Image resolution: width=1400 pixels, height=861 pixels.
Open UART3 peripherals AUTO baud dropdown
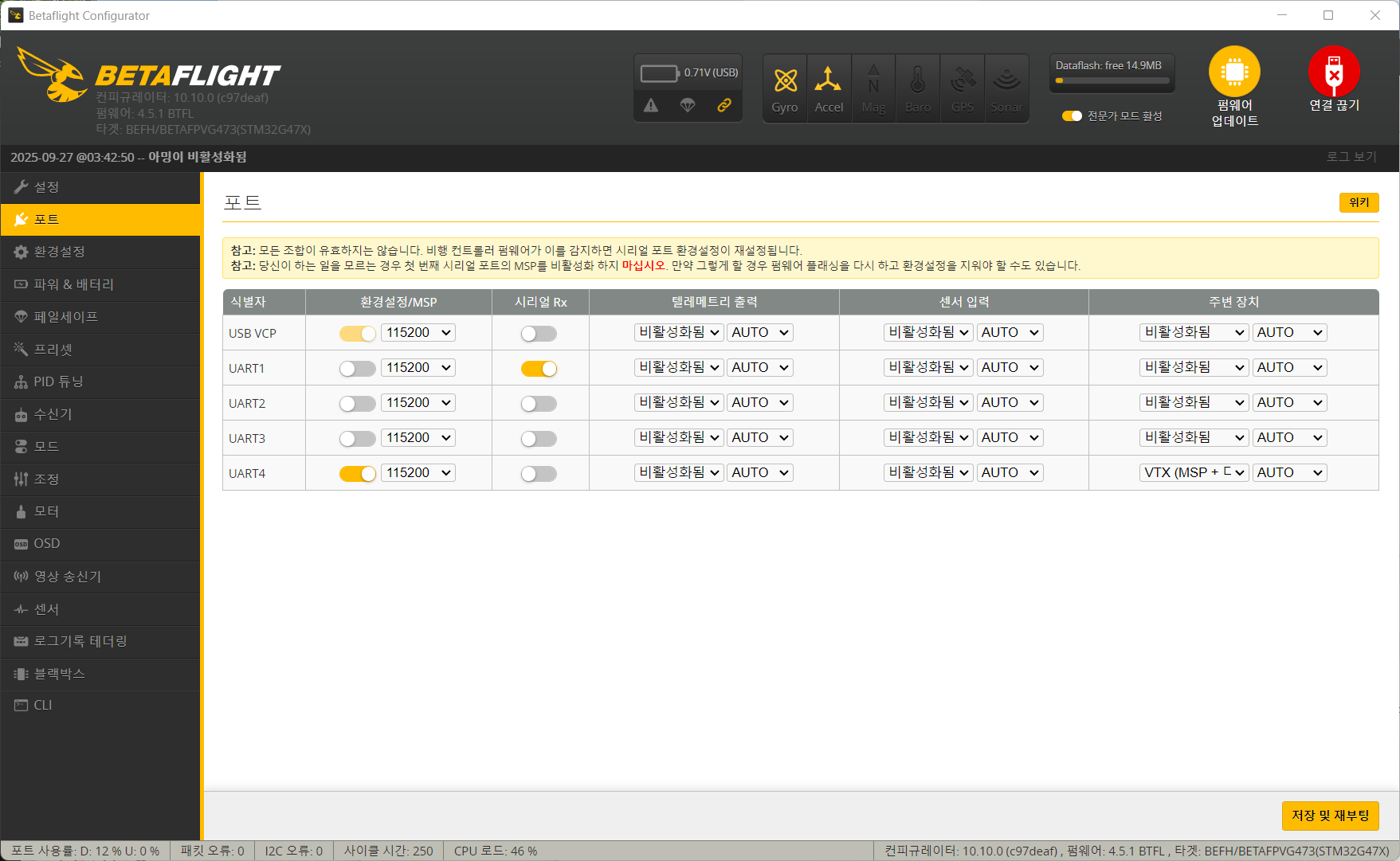1289,437
